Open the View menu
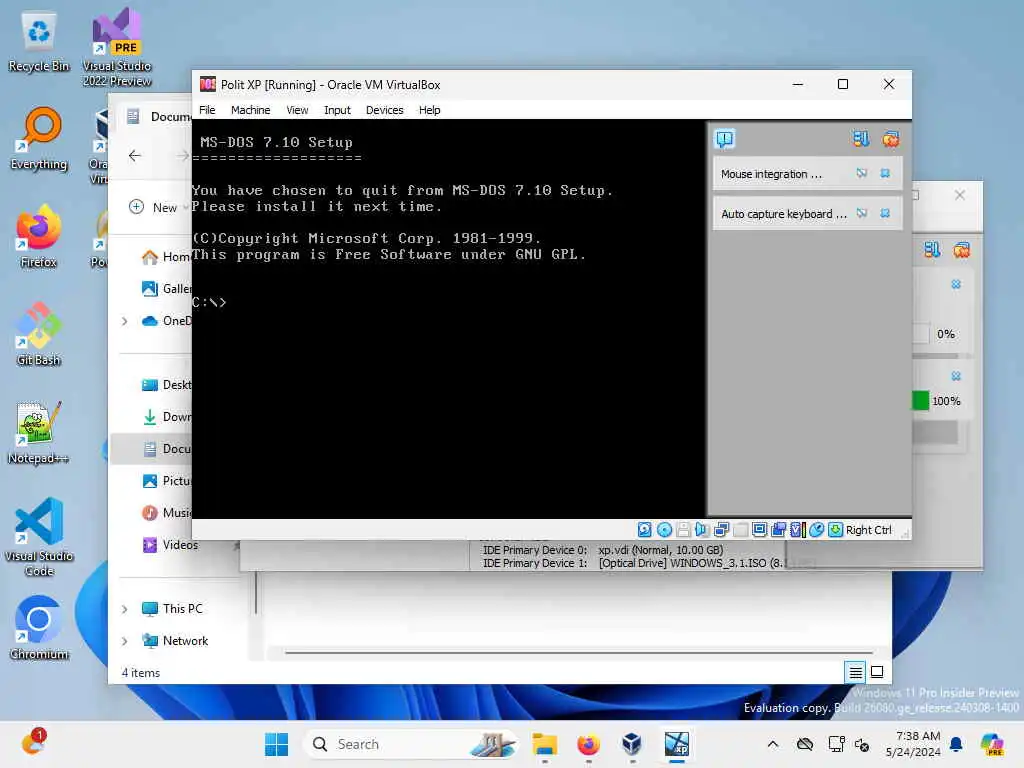The height and width of the screenshot is (768, 1024). pos(297,110)
